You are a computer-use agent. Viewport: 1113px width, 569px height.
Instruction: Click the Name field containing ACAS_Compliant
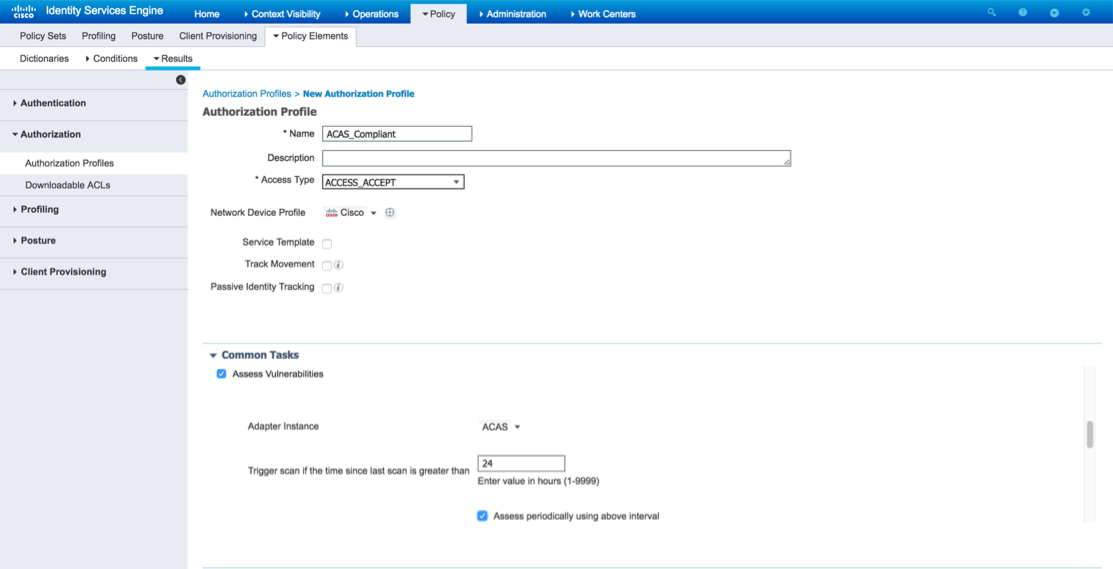tap(397, 134)
